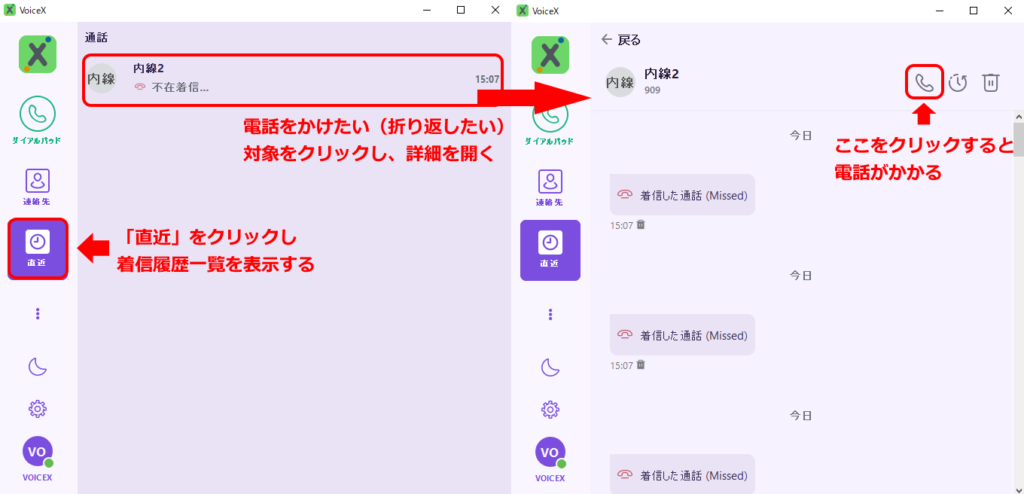Expand the three-dot more menu in right sidebar
1024x494 pixels.
point(549,313)
